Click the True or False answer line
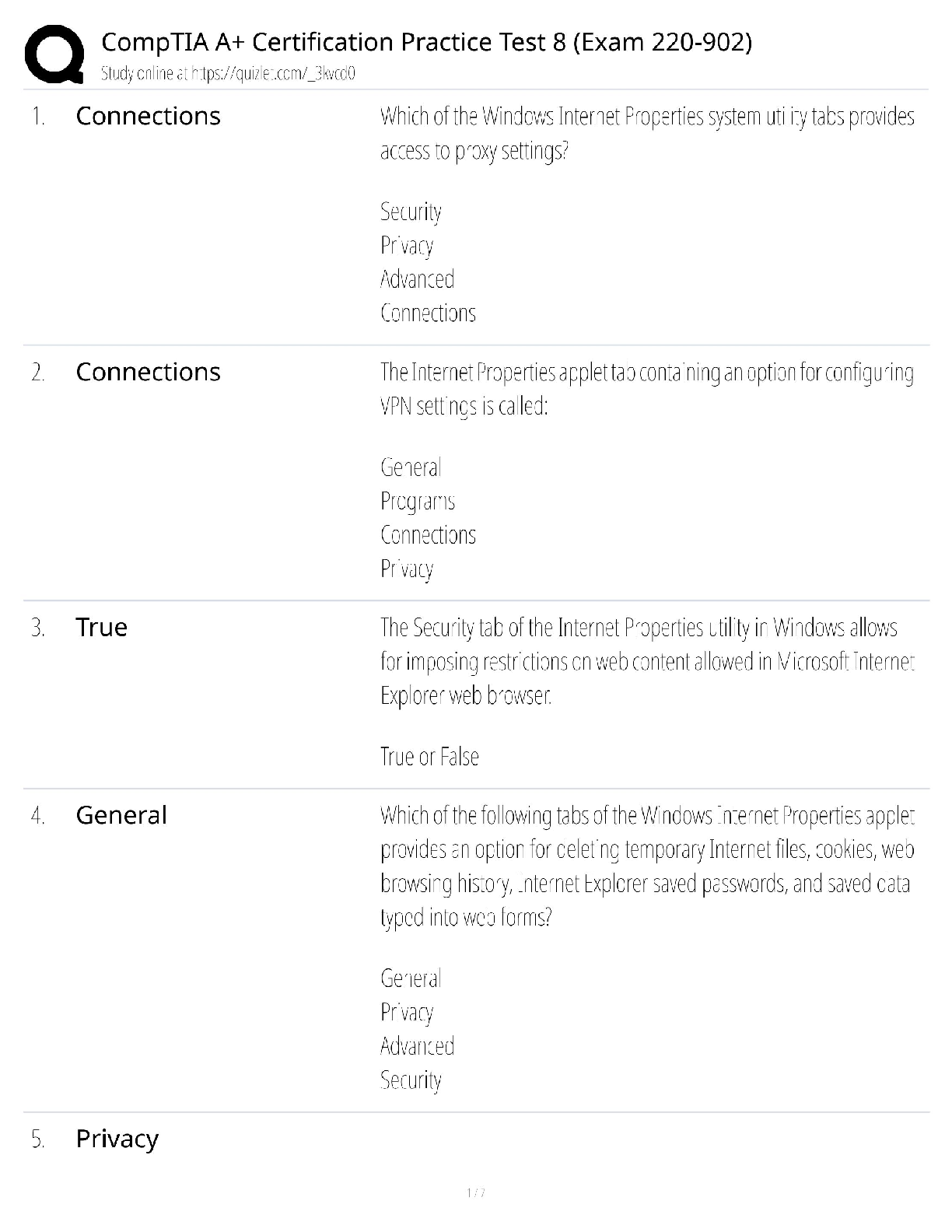 click(x=429, y=756)
